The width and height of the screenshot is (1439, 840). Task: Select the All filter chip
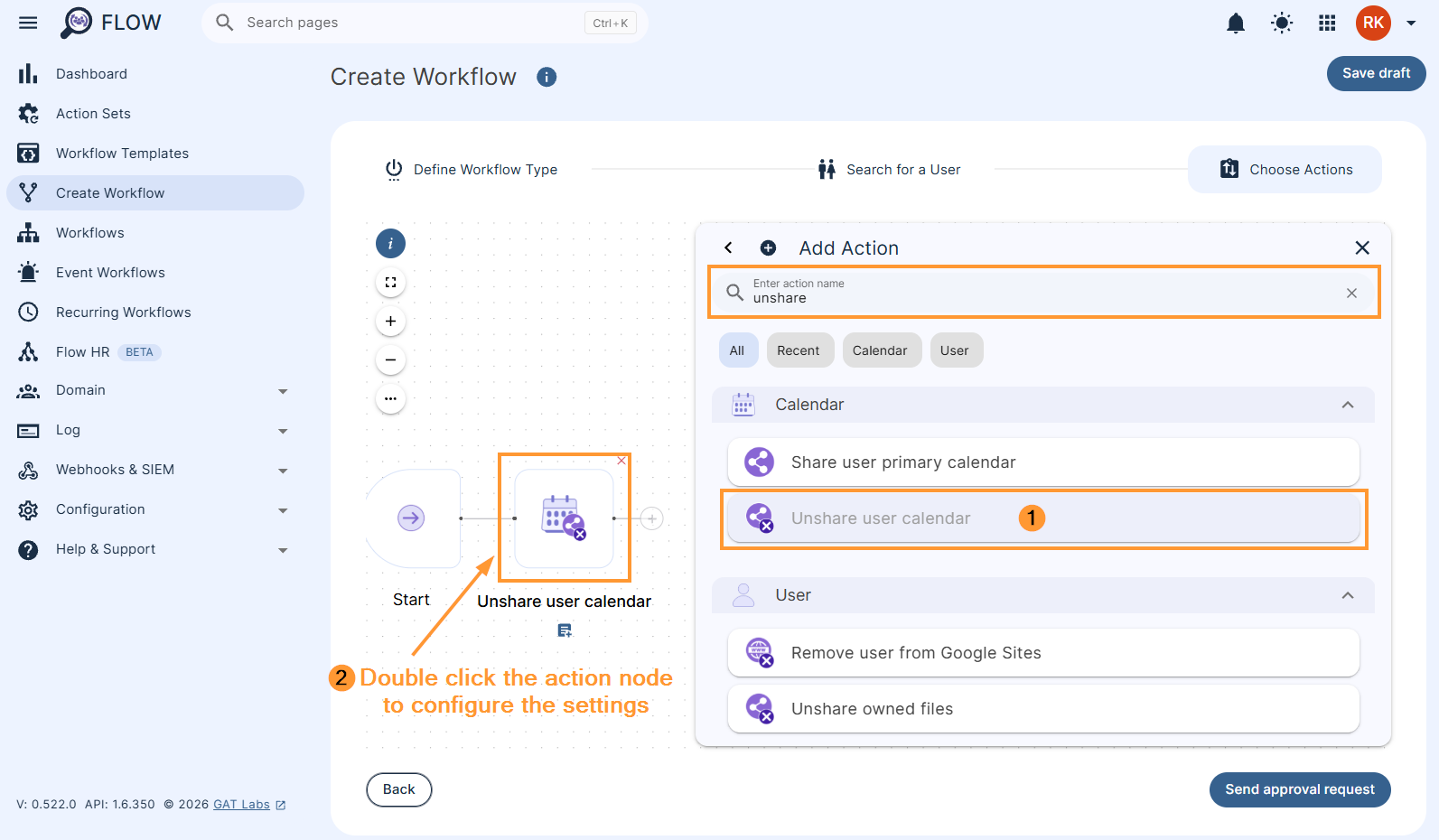click(x=737, y=350)
